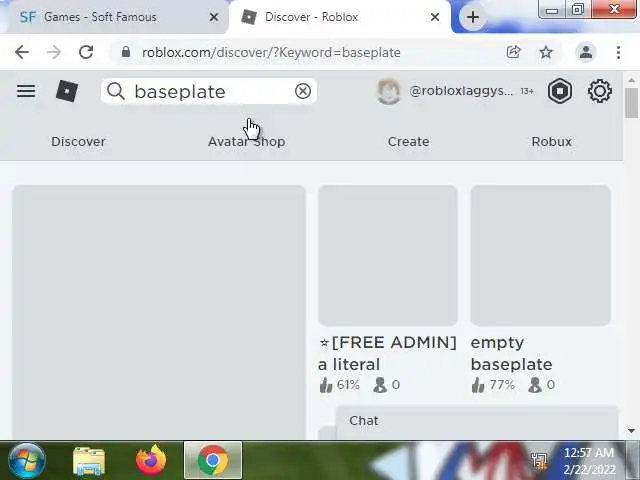
Task: Open the Avatar Shop navigation link
Action: 247,142
